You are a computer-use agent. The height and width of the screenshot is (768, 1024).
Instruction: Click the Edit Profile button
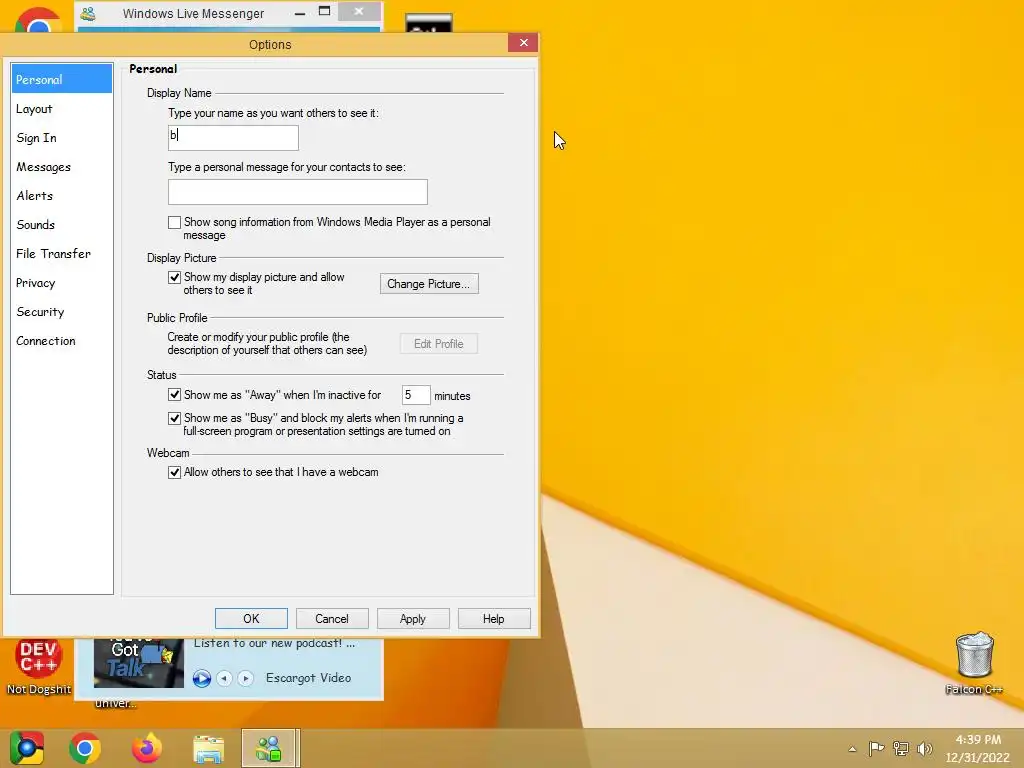click(439, 344)
